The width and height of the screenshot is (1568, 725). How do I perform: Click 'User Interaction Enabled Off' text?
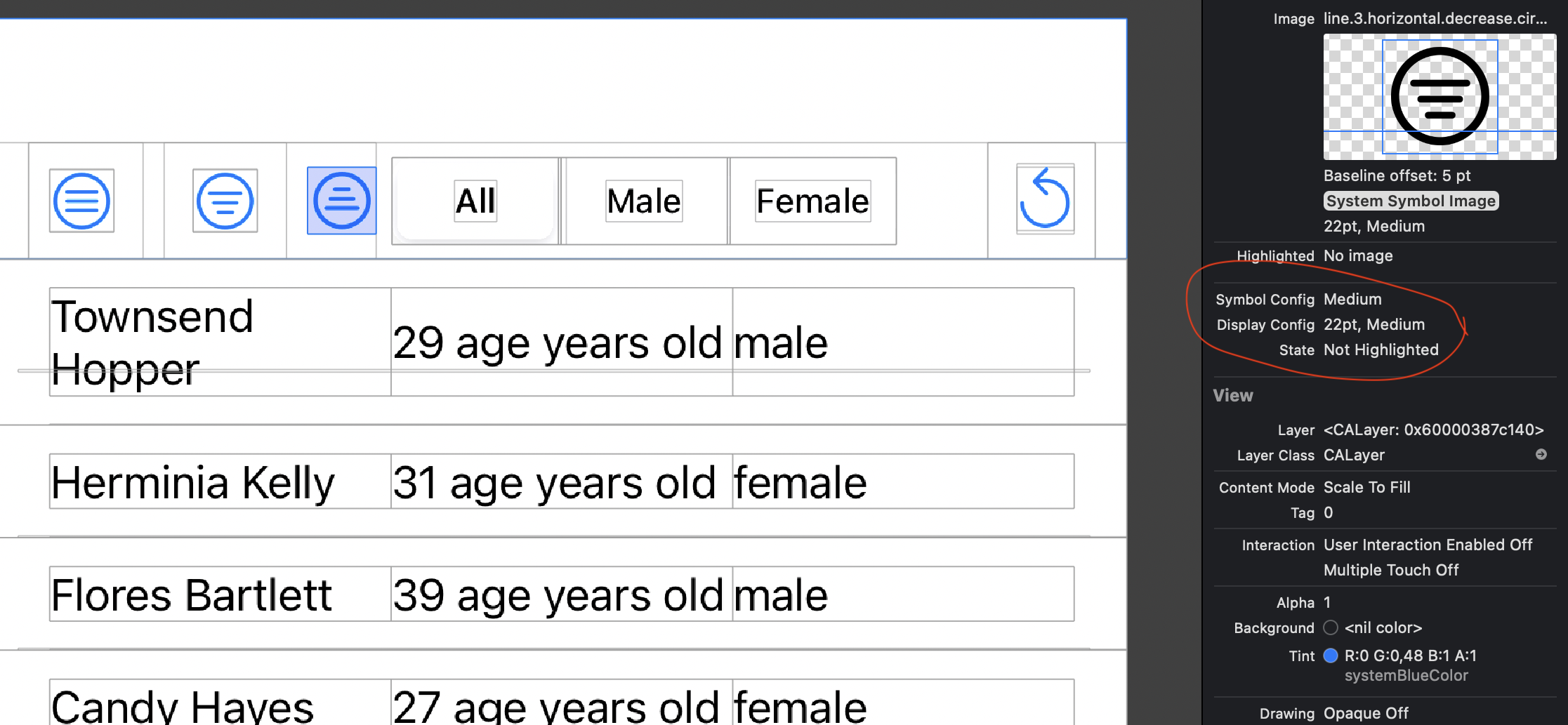[x=1428, y=545]
